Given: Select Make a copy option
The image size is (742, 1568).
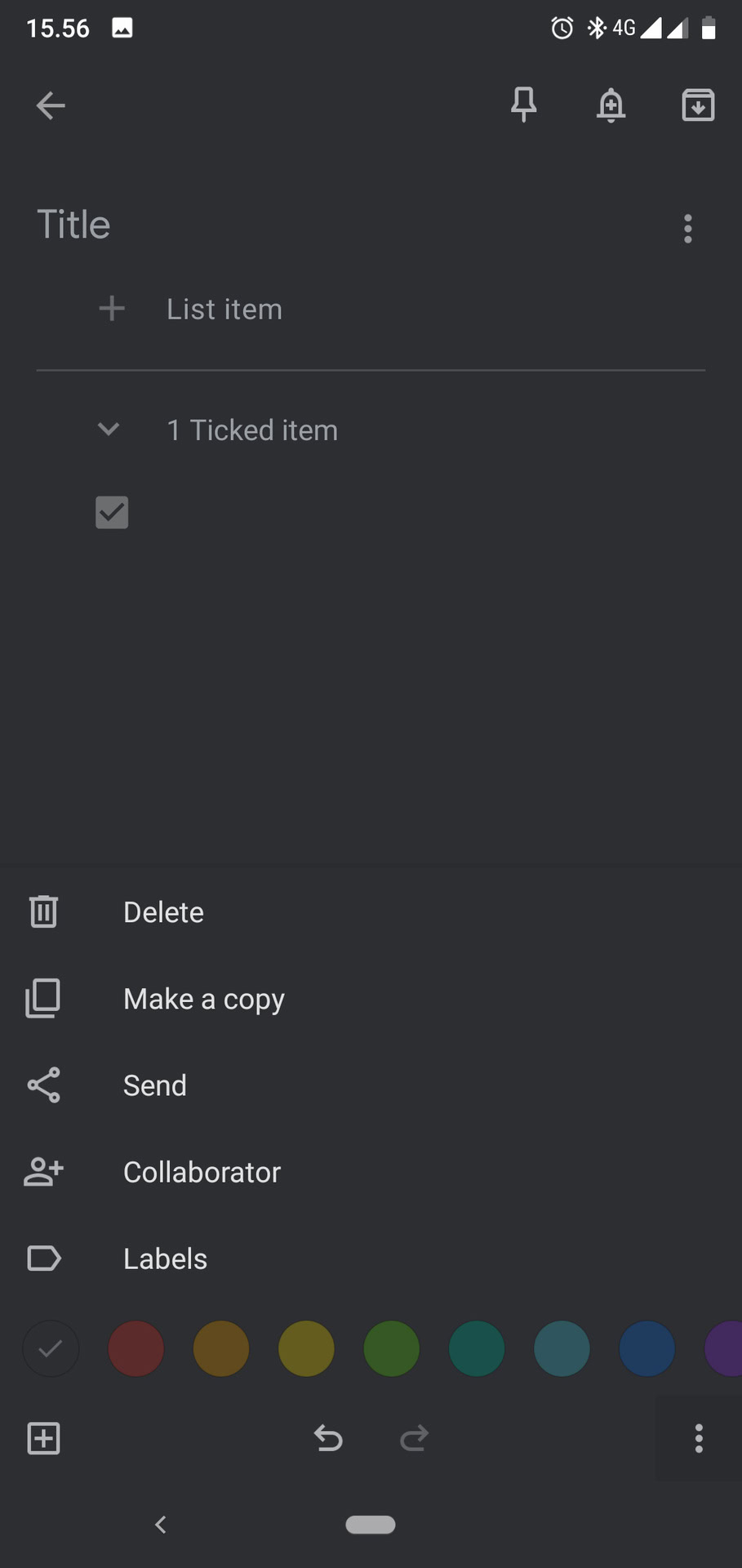Looking at the screenshot, I should [203, 999].
